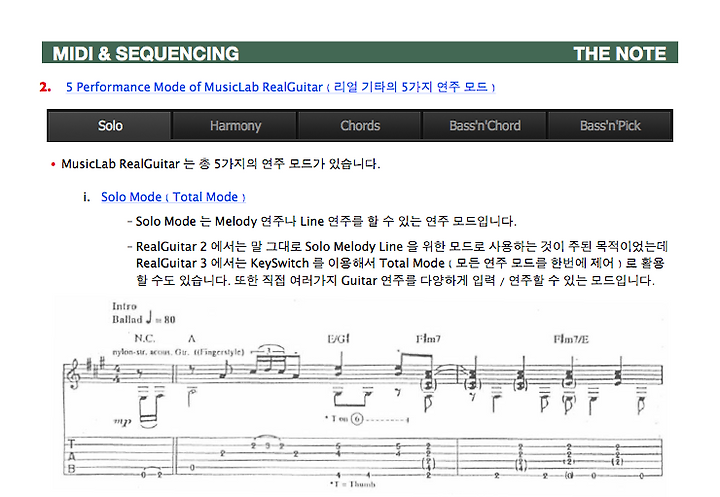Open the Chords mode tab
Viewport: 720px width, 497px height.
(360, 125)
